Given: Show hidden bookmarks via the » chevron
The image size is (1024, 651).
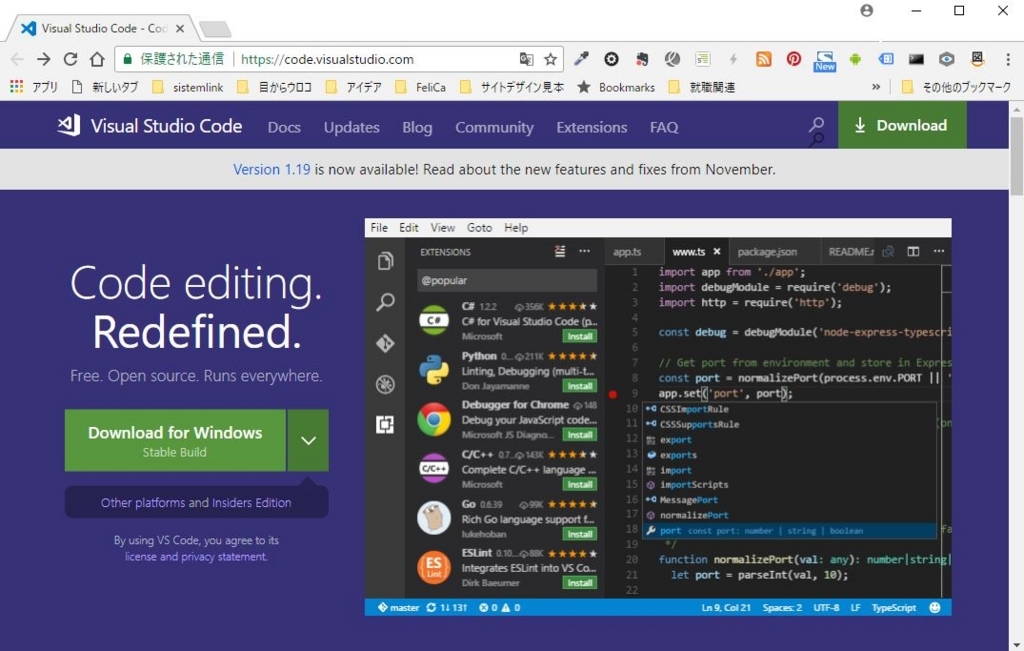Looking at the screenshot, I should click(876, 87).
